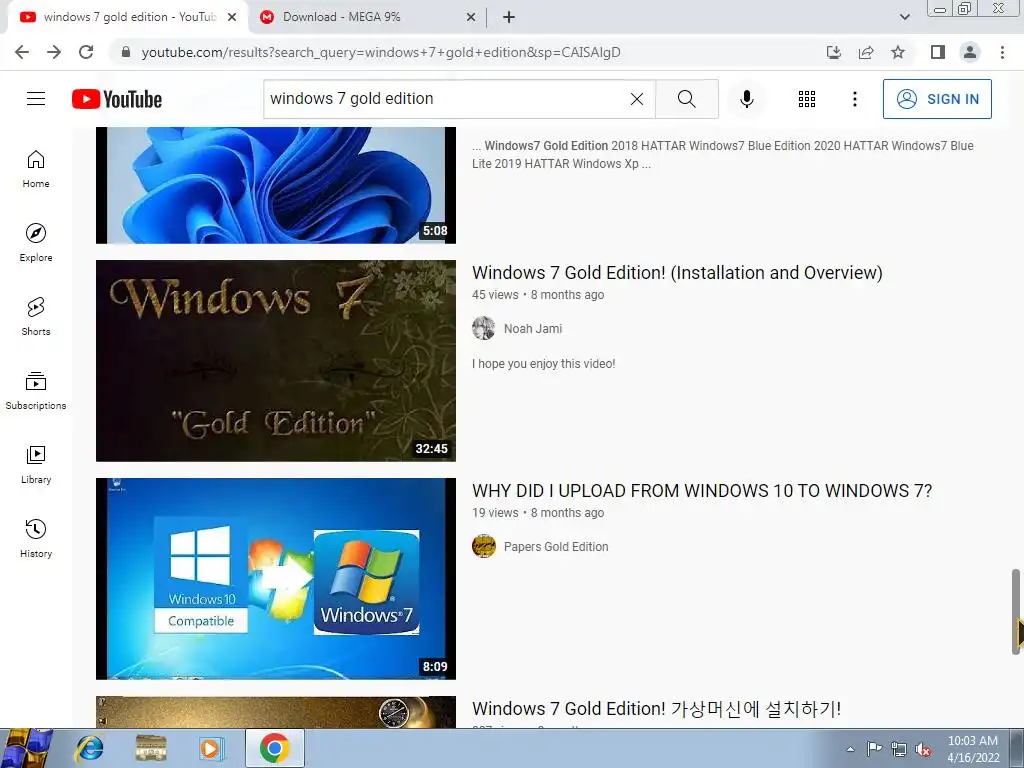Image resolution: width=1024 pixels, height=768 pixels.
Task: Close the MEGA download tab
Action: [470, 18]
